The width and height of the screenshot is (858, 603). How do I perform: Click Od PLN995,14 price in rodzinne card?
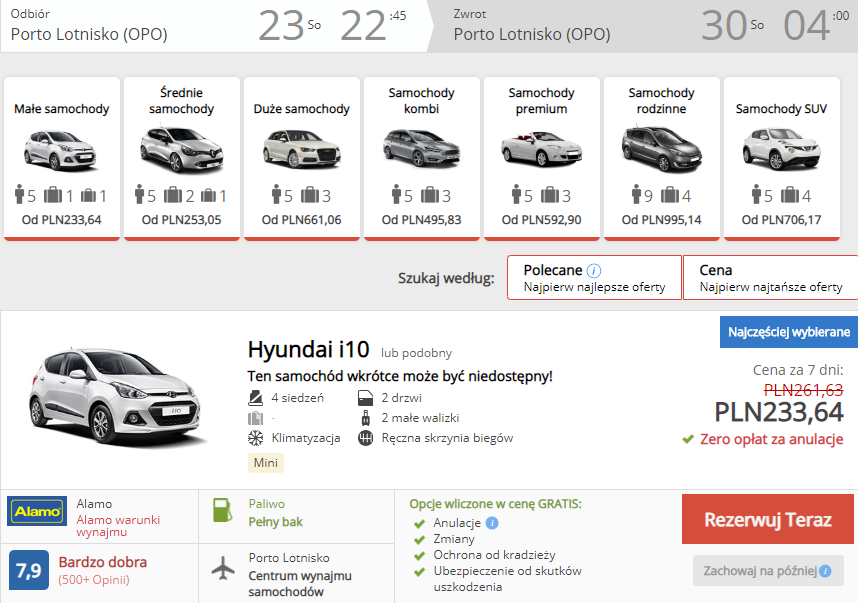pos(662,220)
